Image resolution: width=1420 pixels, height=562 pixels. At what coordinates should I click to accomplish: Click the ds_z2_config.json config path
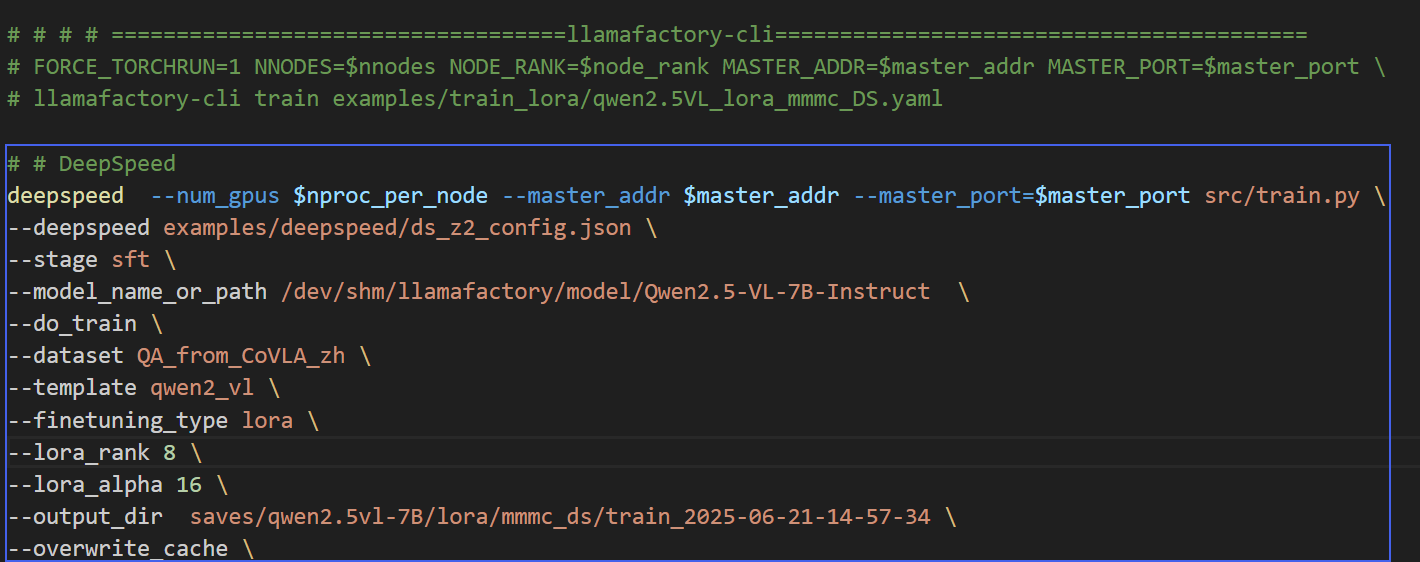coord(397,228)
